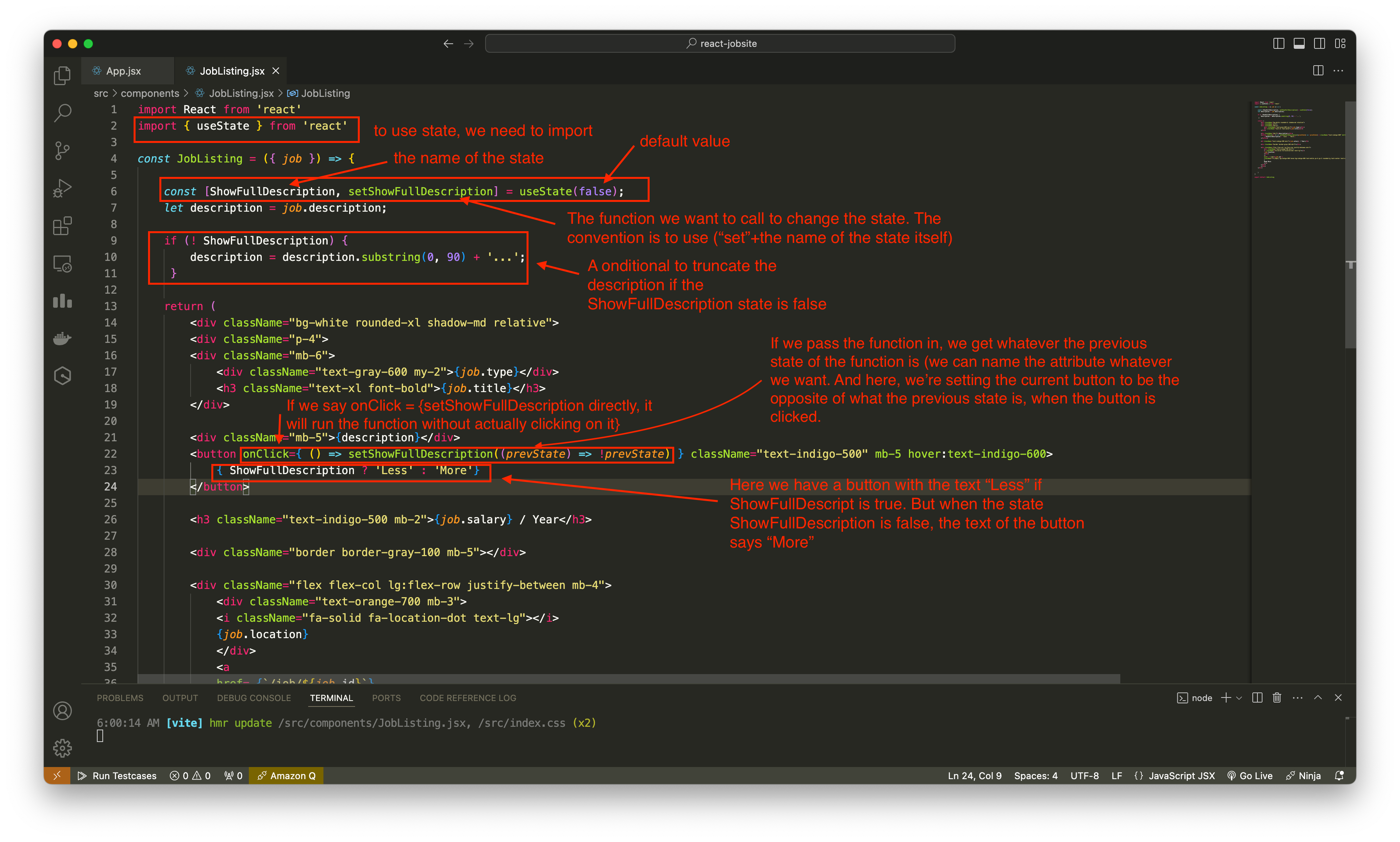Select the TERMINAL panel tab
Viewport: 1400px width, 842px height.
click(331, 698)
